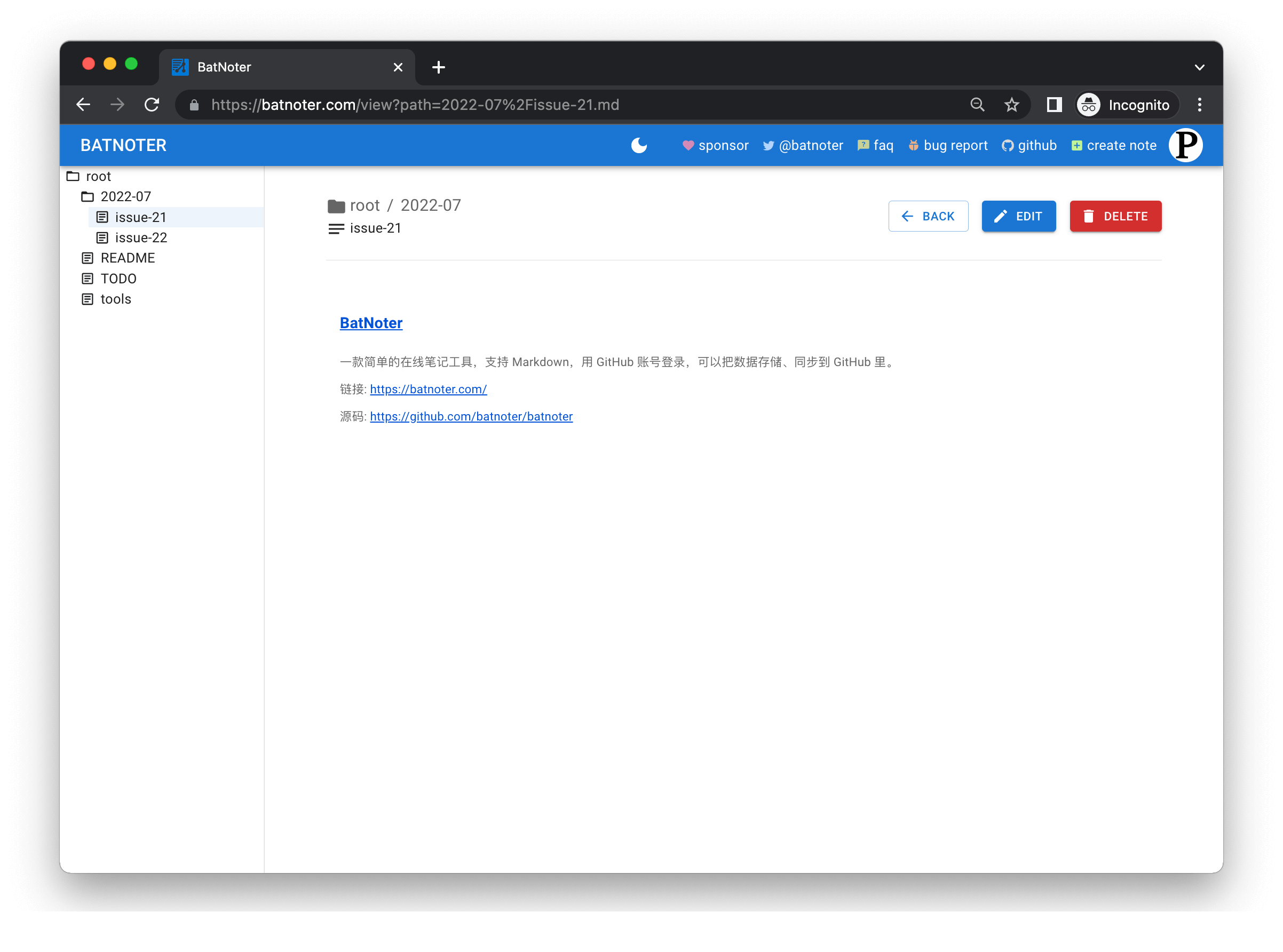
Task: Select the README file in sidebar
Action: pyautogui.click(x=129, y=258)
